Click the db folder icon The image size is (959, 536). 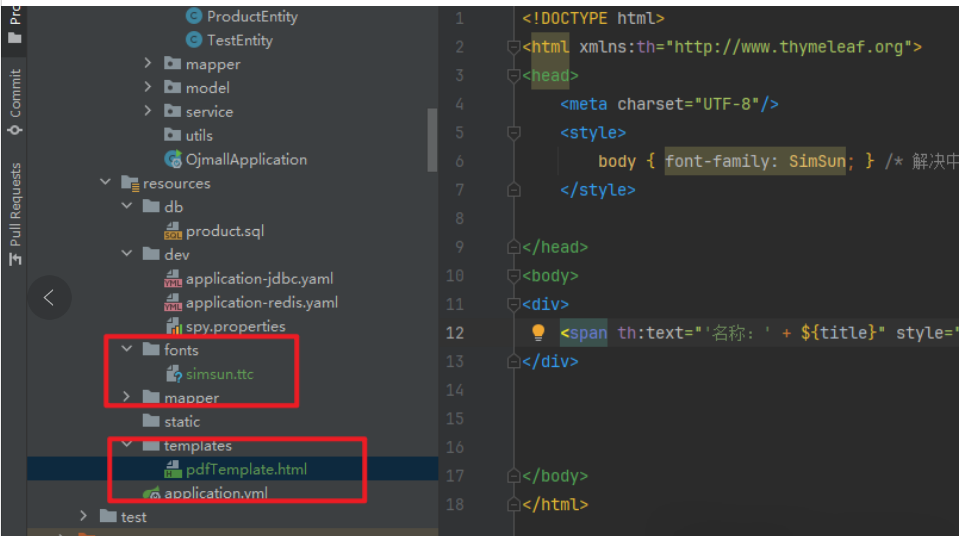[x=151, y=206]
